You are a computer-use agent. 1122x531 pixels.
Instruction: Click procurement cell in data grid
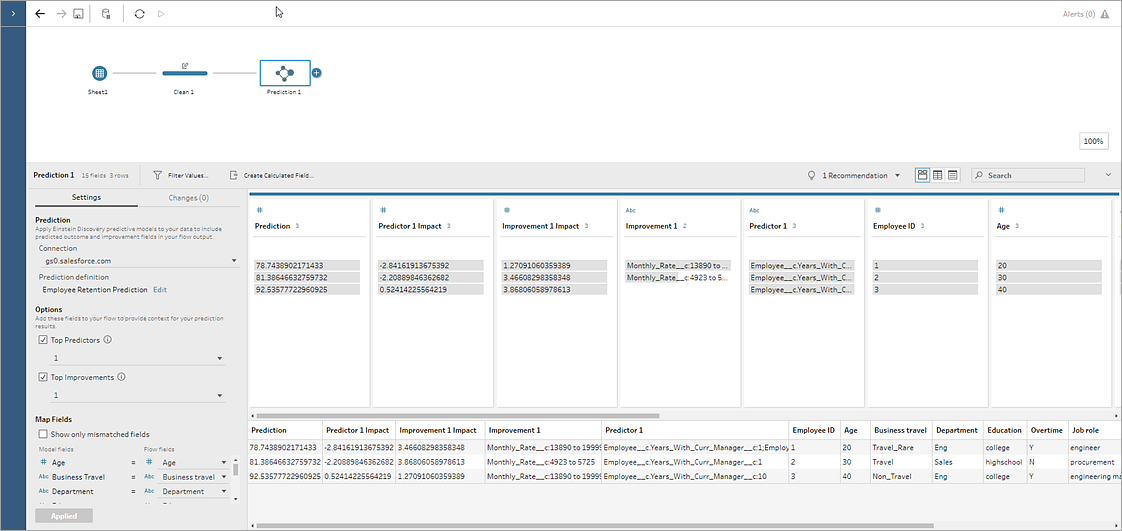point(1094,462)
